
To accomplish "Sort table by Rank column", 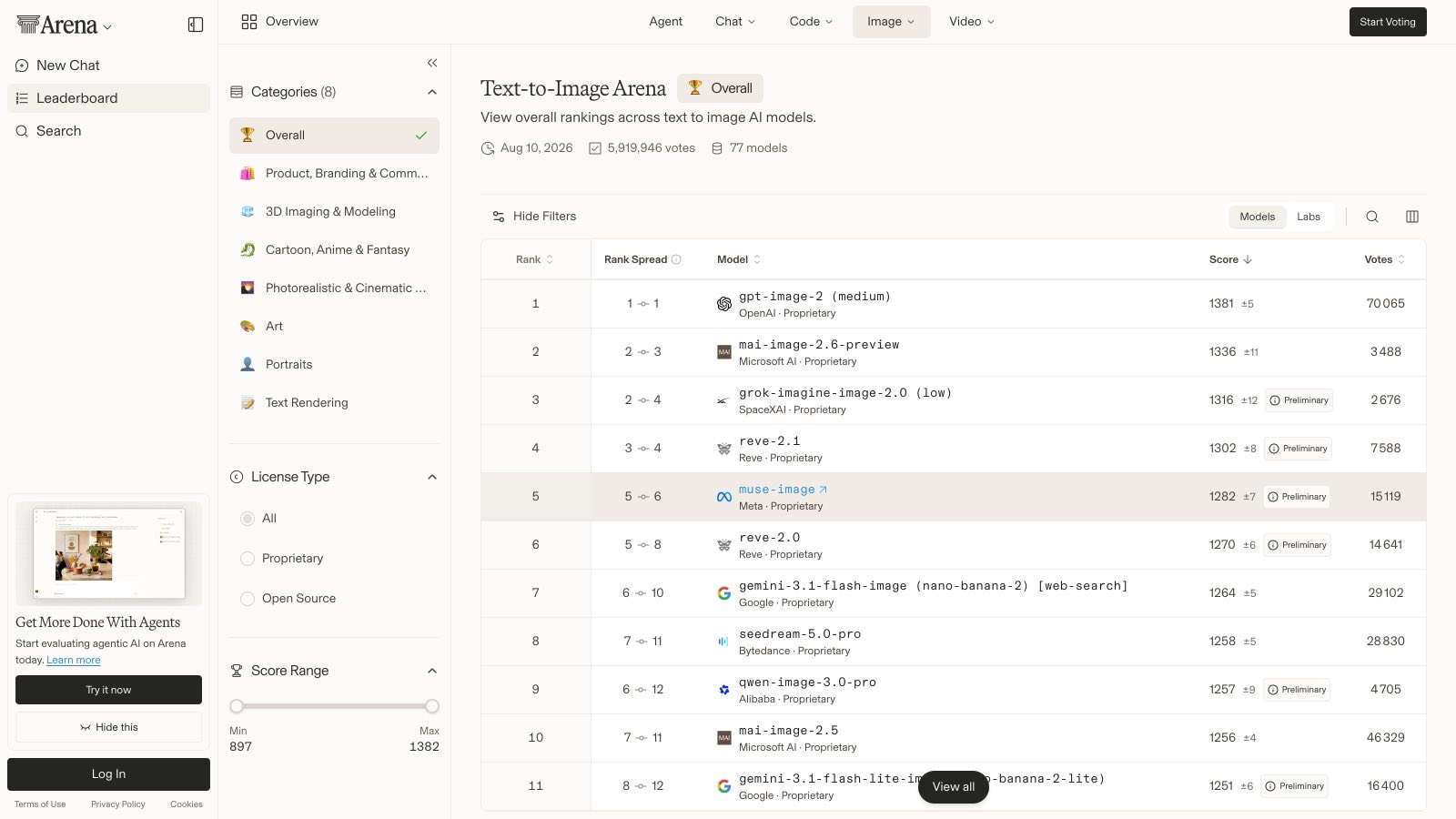I will click(534, 259).
